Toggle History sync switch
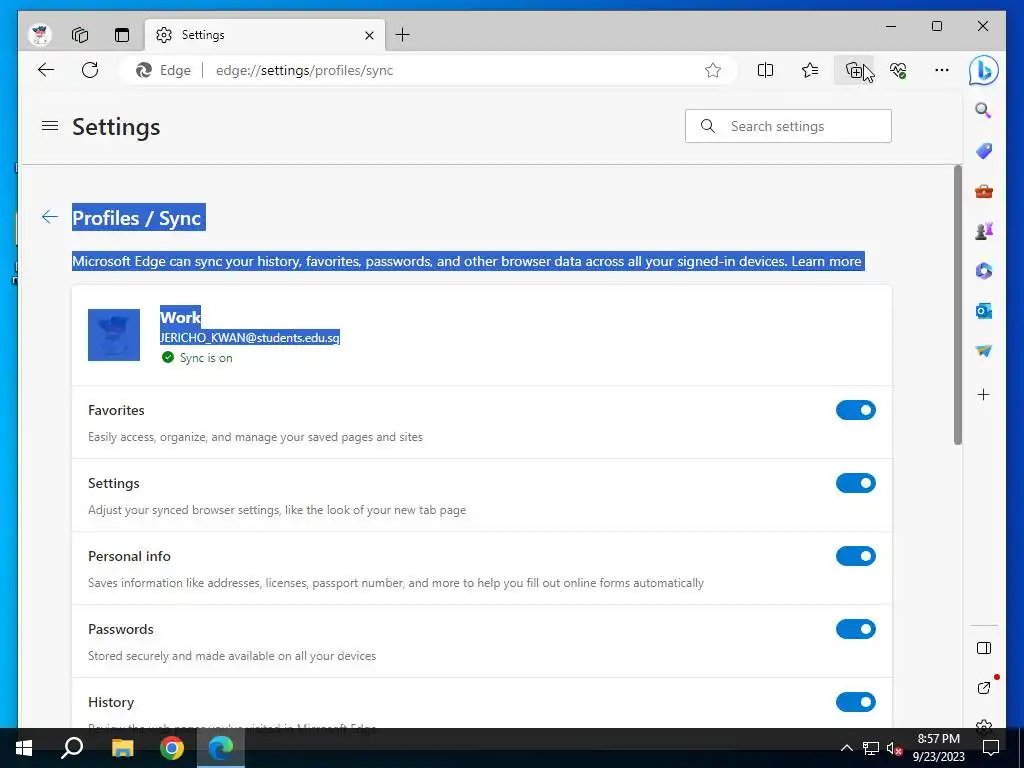The image size is (1024, 768). tap(856, 702)
